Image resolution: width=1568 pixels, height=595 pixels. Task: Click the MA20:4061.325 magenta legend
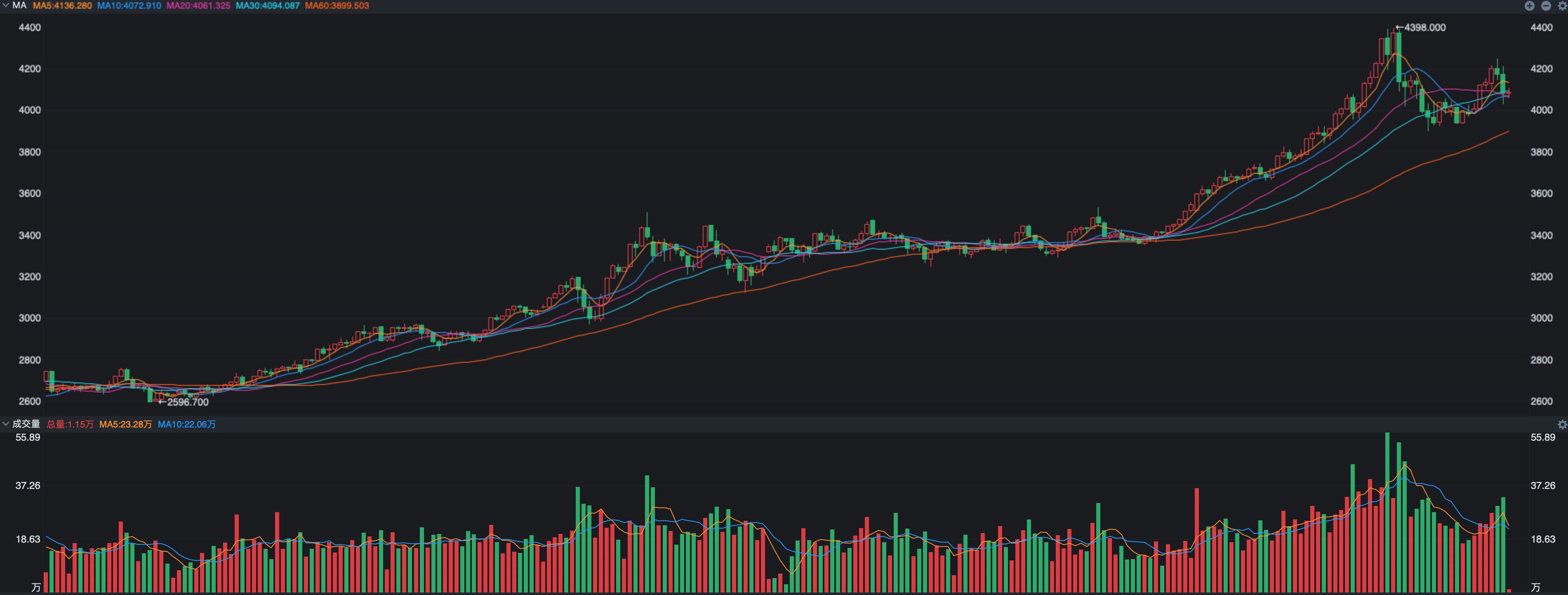point(198,5)
